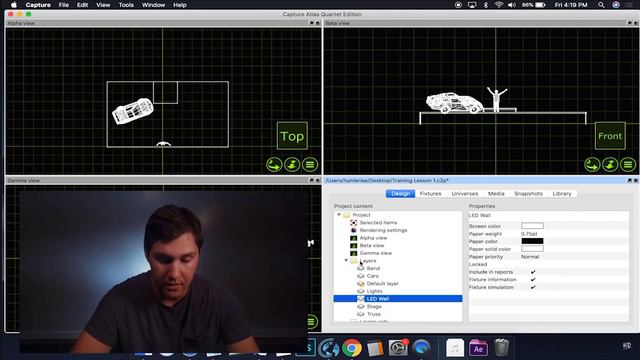
Task: Select the person figure in Front view
Action: coord(497,99)
